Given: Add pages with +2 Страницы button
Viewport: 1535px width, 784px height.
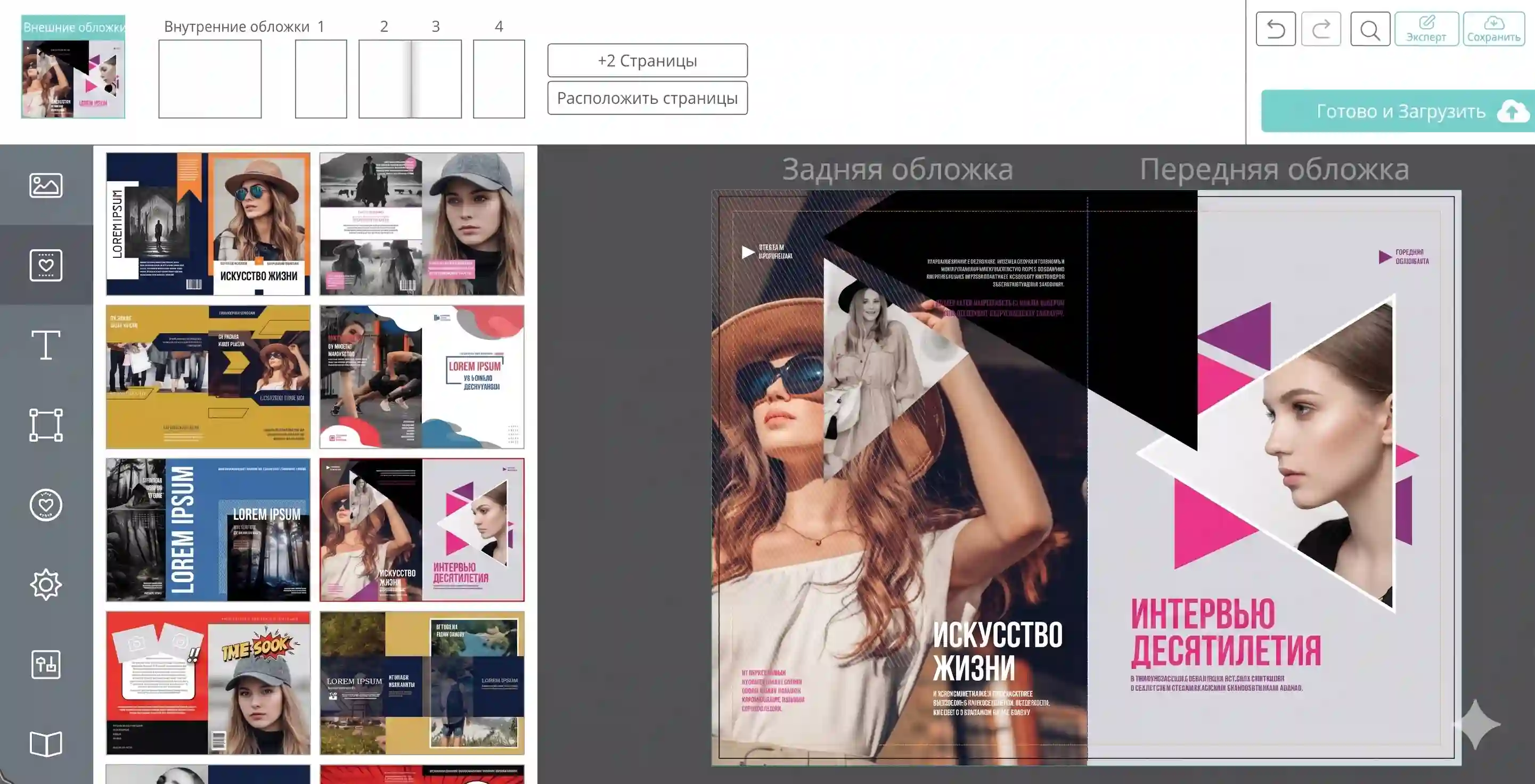Looking at the screenshot, I should 648,60.
